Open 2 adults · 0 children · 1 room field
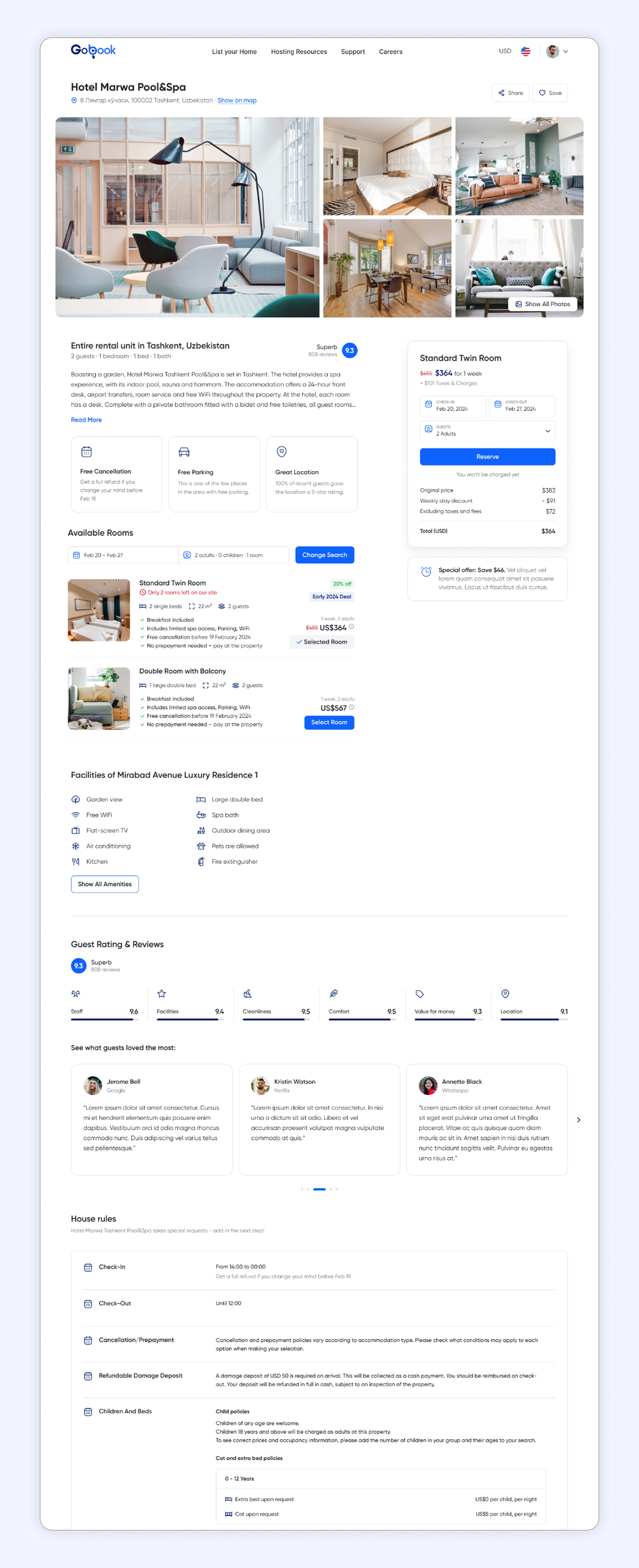This screenshot has height=1568, width=639. [x=234, y=555]
